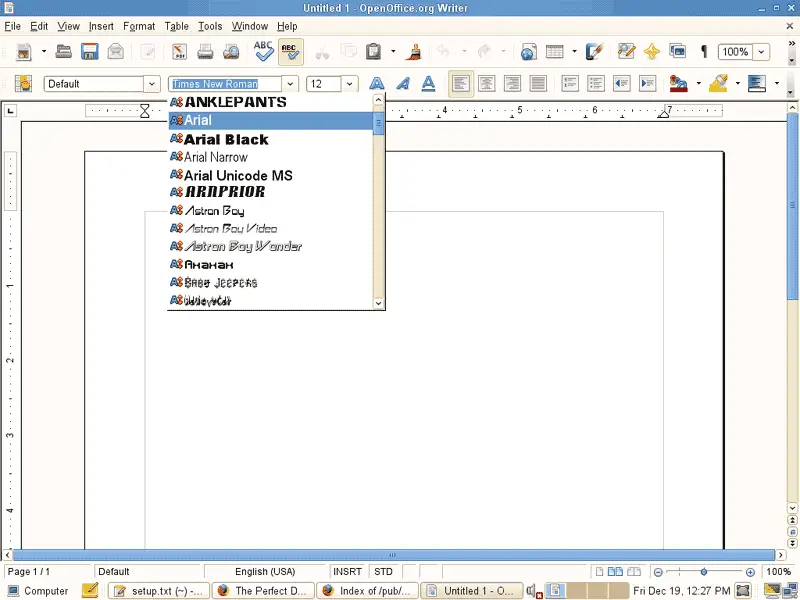Open the Tools menu

pos(210,26)
